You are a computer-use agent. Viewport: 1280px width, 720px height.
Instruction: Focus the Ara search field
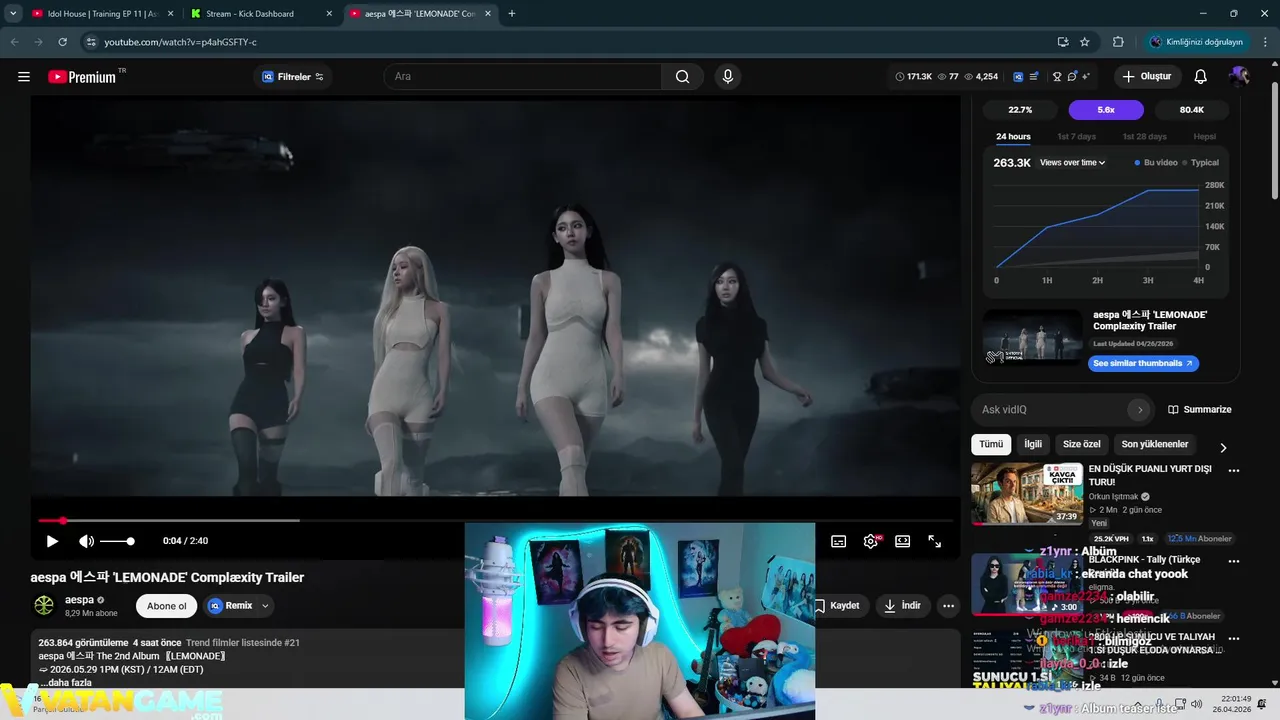(522, 77)
